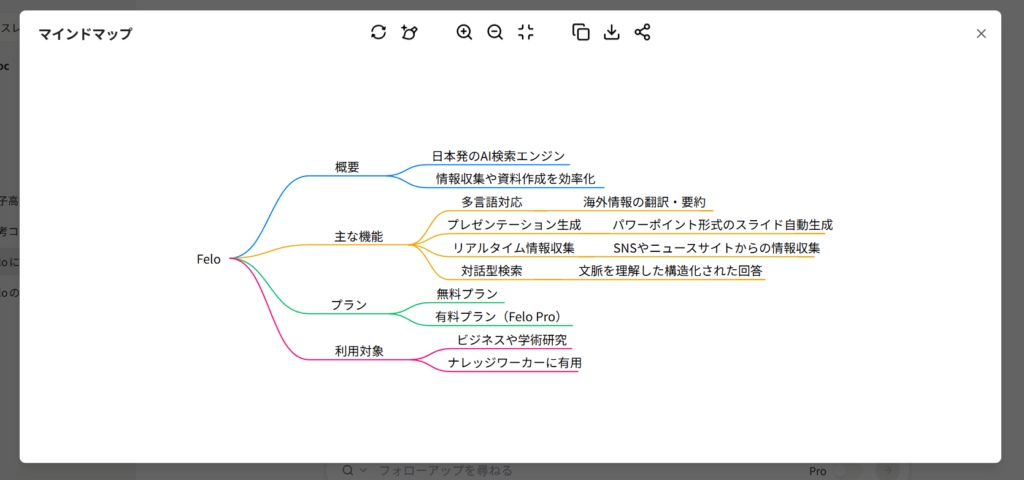Share the mind map via share icon
Viewport: 1024px width, 480px height.
coord(643,32)
